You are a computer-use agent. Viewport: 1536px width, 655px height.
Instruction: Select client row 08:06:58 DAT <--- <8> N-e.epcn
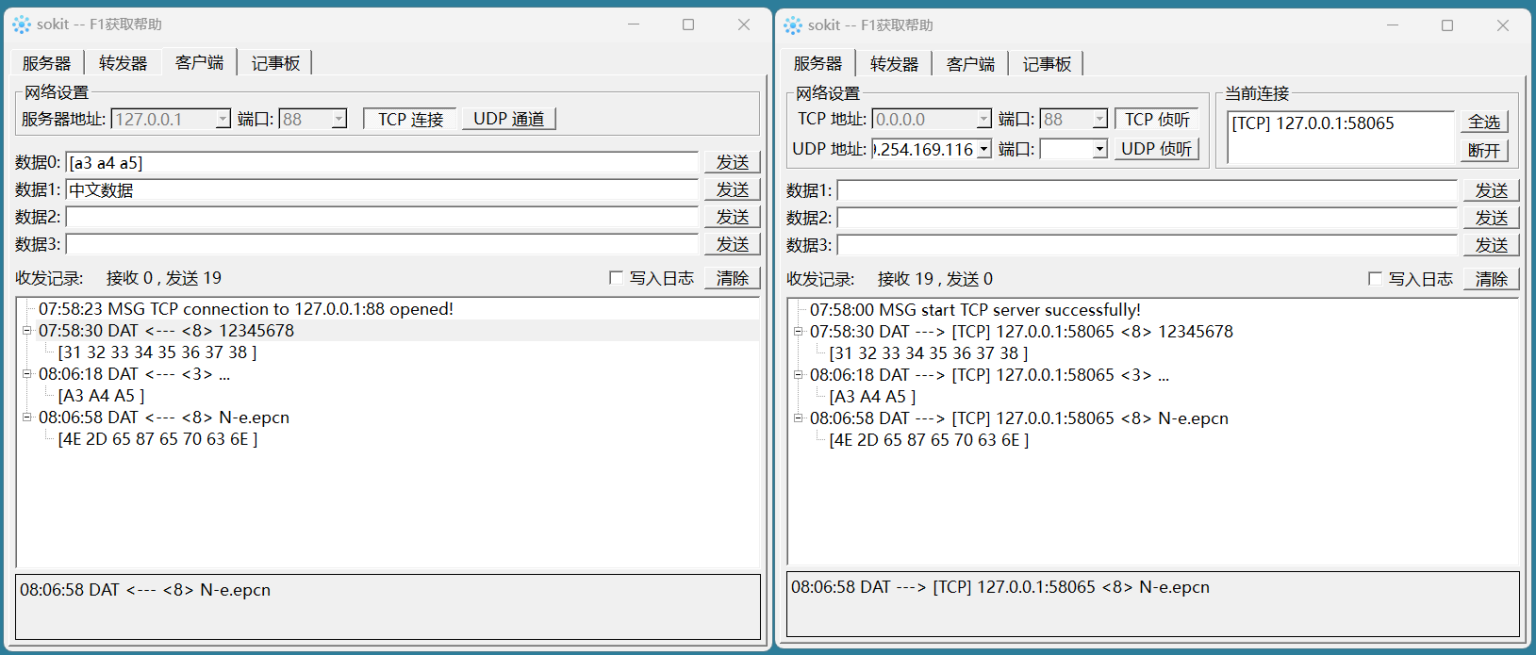[x=164, y=418]
